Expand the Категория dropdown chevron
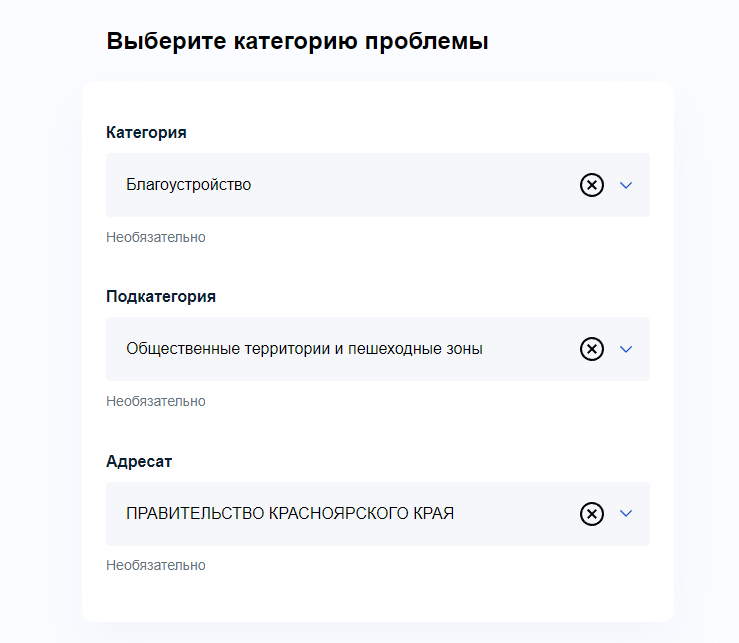The image size is (739, 643). (x=625, y=185)
